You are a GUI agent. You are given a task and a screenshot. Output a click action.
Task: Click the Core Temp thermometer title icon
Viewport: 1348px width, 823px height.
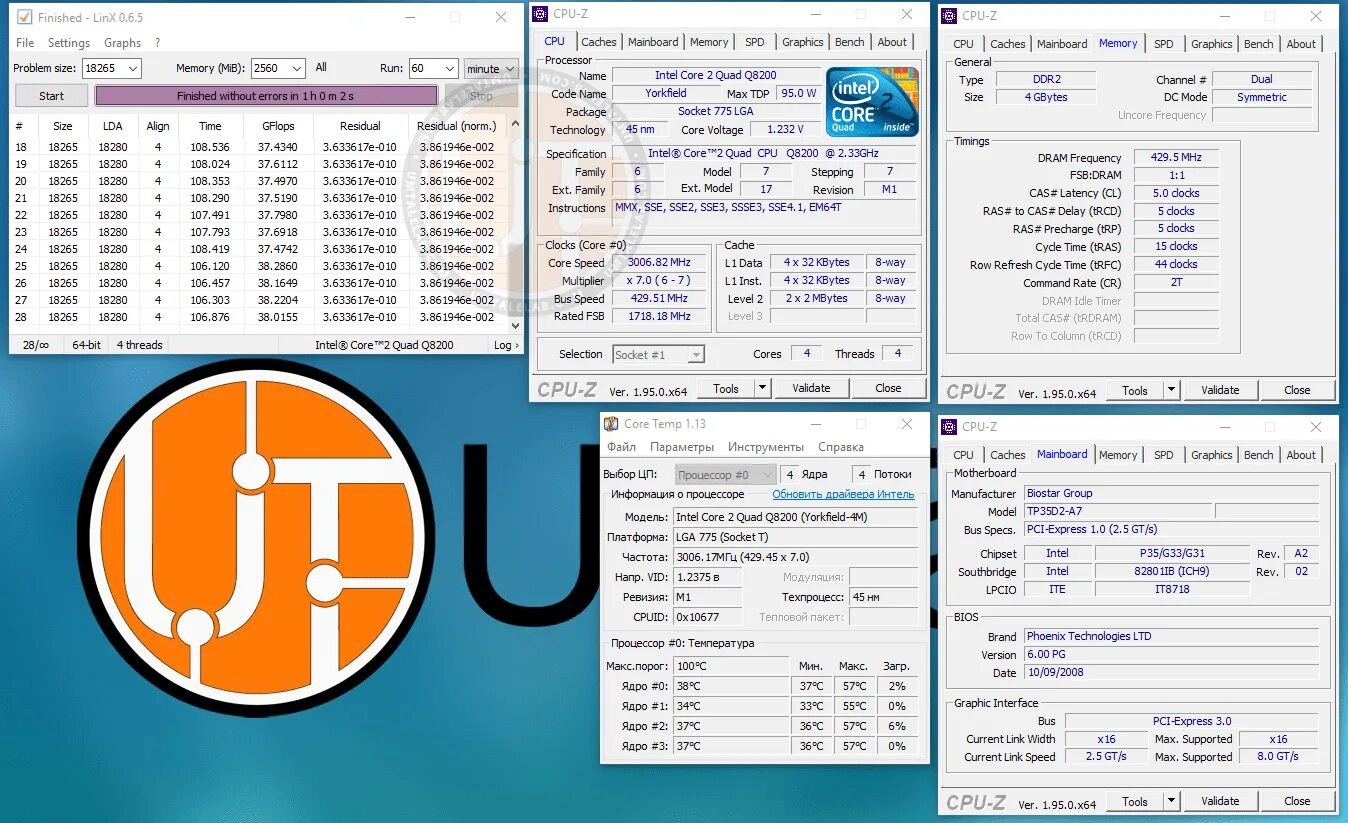(x=611, y=424)
